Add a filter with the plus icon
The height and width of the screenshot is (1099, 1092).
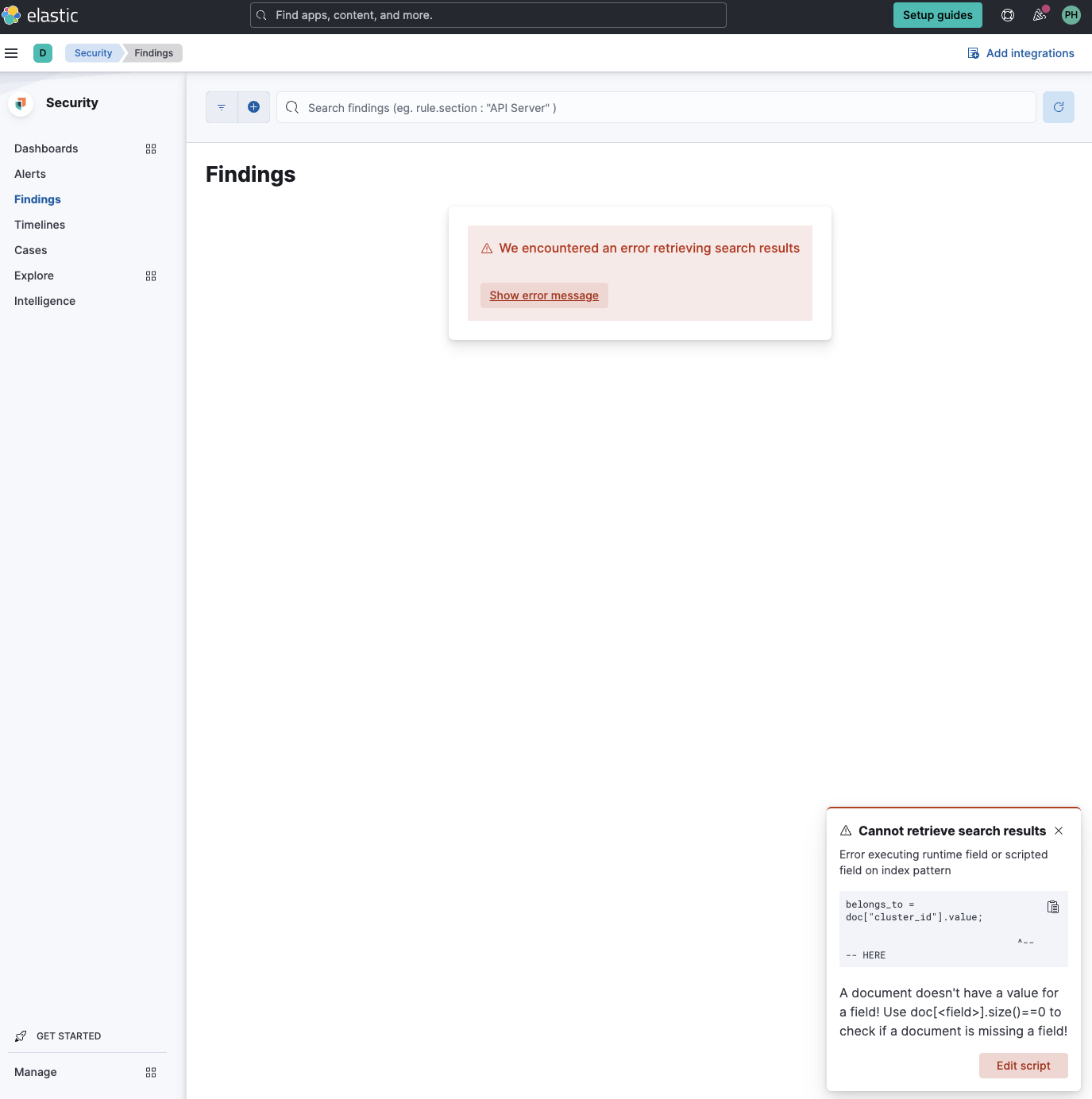[254, 107]
